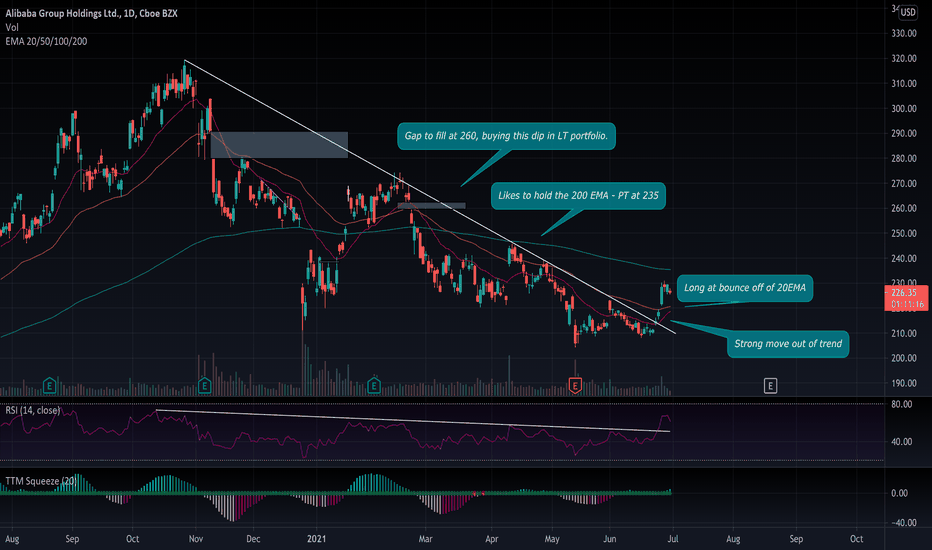Select the TTM Squeeze (20) legend

41,481
